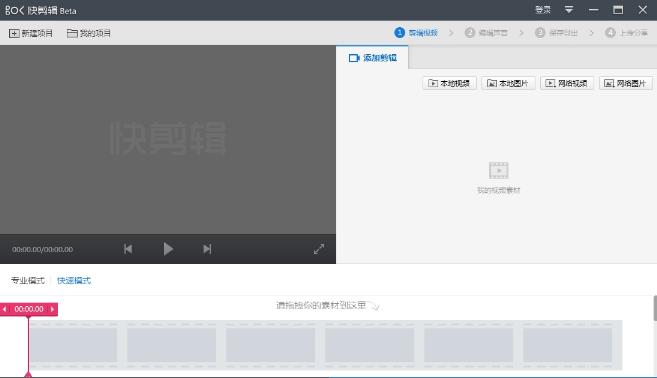The image size is (657, 378).
Task: Step timeline playhead back with left arrow
Action: pyautogui.click(x=5, y=309)
